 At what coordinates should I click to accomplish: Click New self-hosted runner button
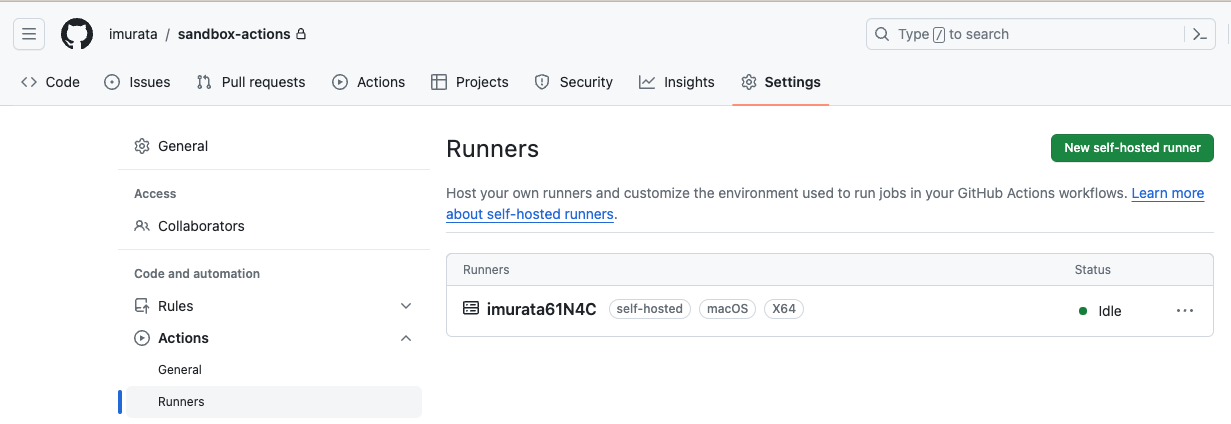pos(1132,148)
